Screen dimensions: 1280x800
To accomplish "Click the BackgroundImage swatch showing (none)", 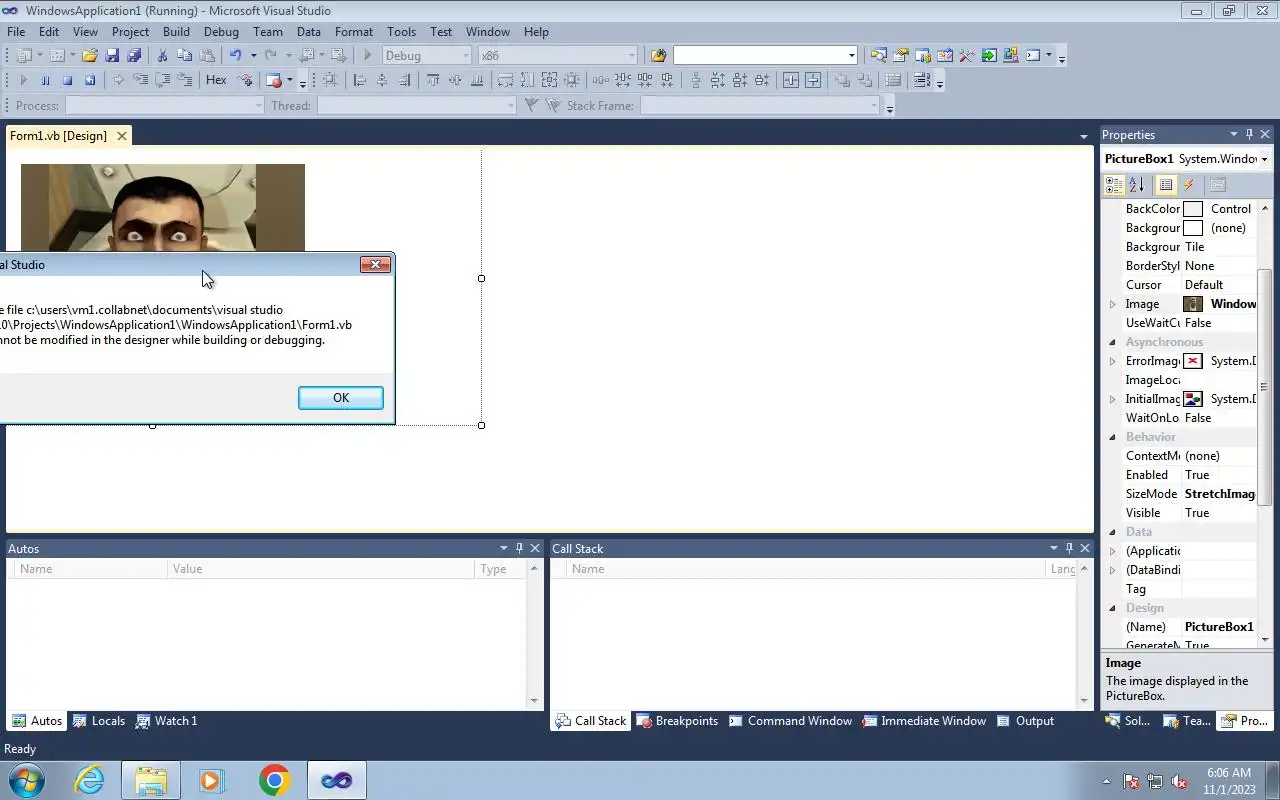I will pos(1193,228).
